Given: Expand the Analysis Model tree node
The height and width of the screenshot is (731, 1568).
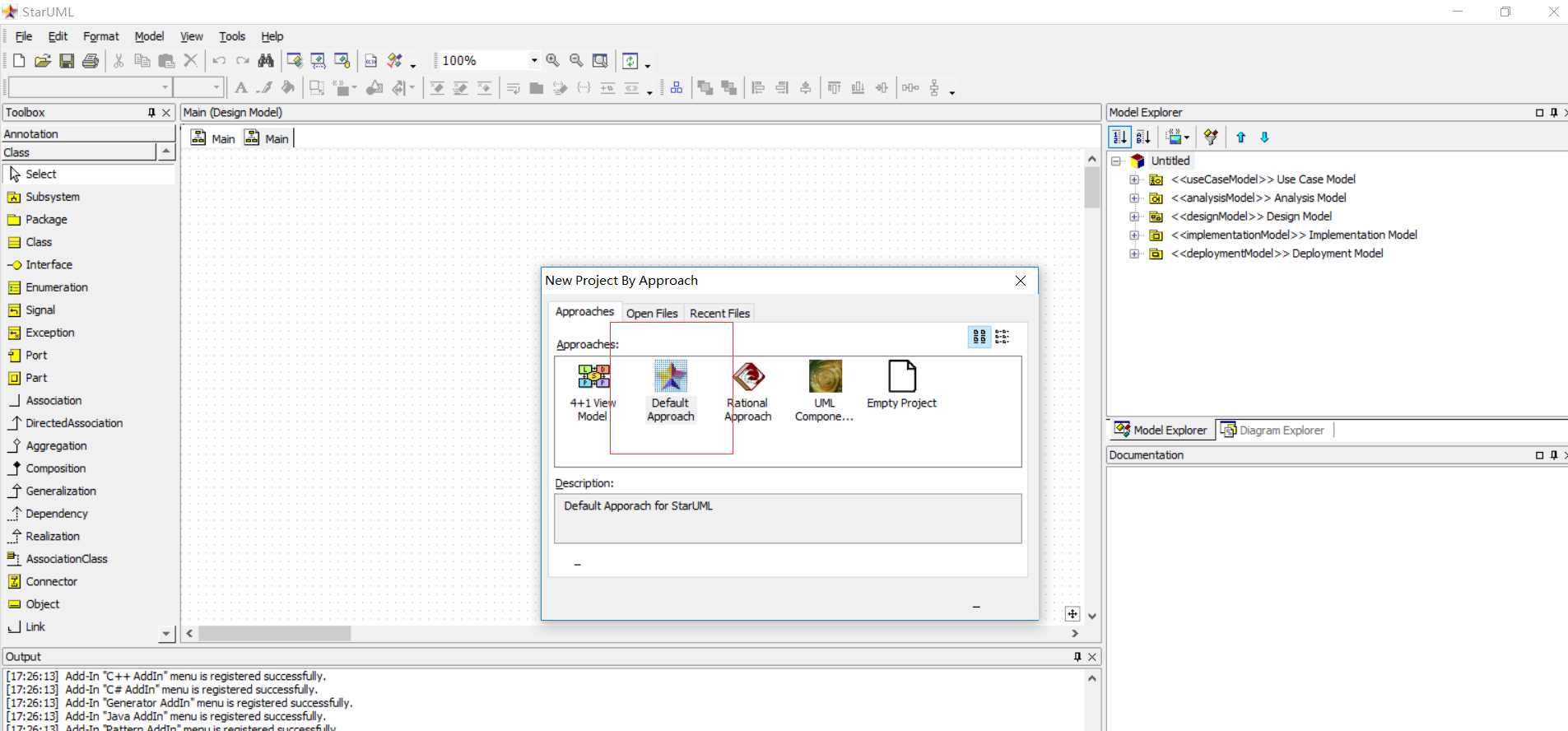Looking at the screenshot, I should click(1134, 198).
